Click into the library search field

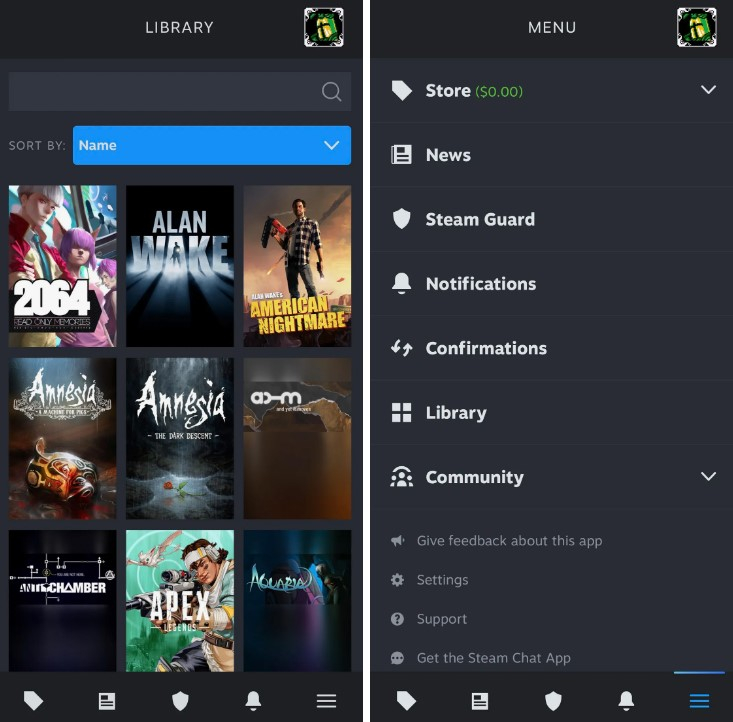[160, 92]
